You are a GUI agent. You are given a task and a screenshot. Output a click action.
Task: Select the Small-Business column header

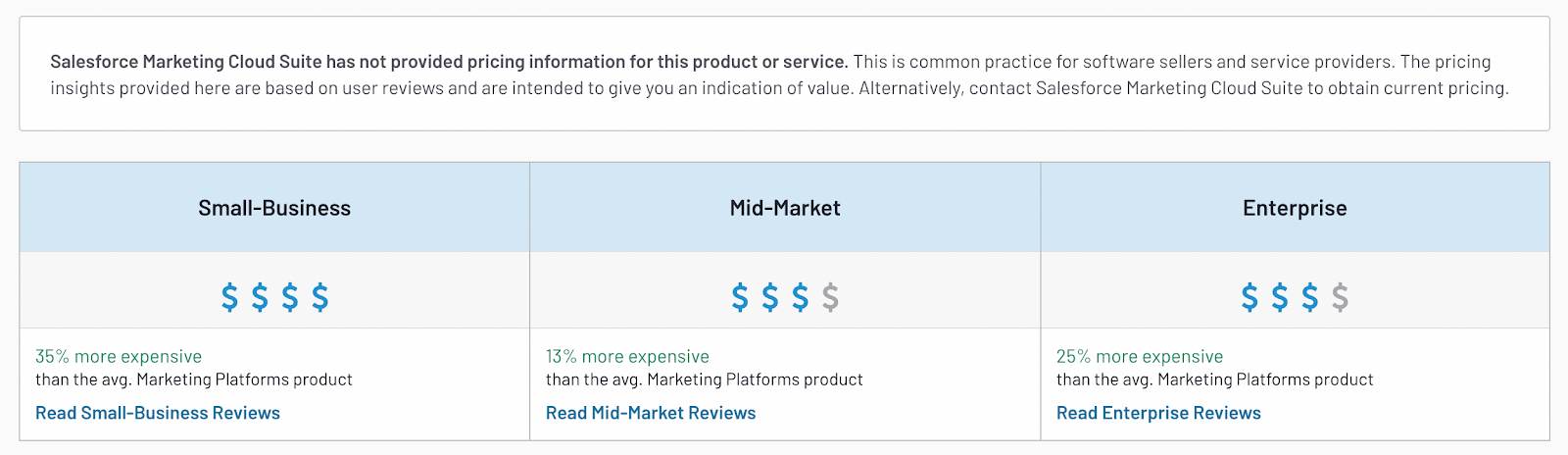coord(274,208)
